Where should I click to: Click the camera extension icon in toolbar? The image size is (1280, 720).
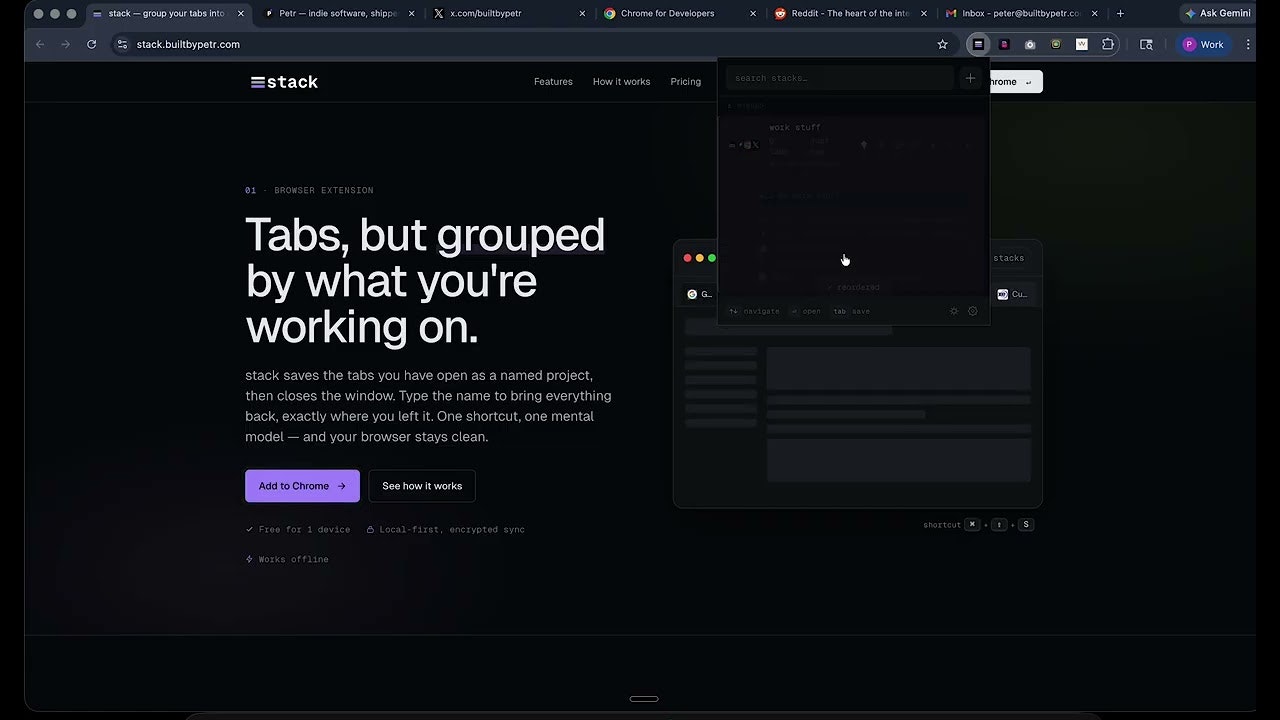1030,44
